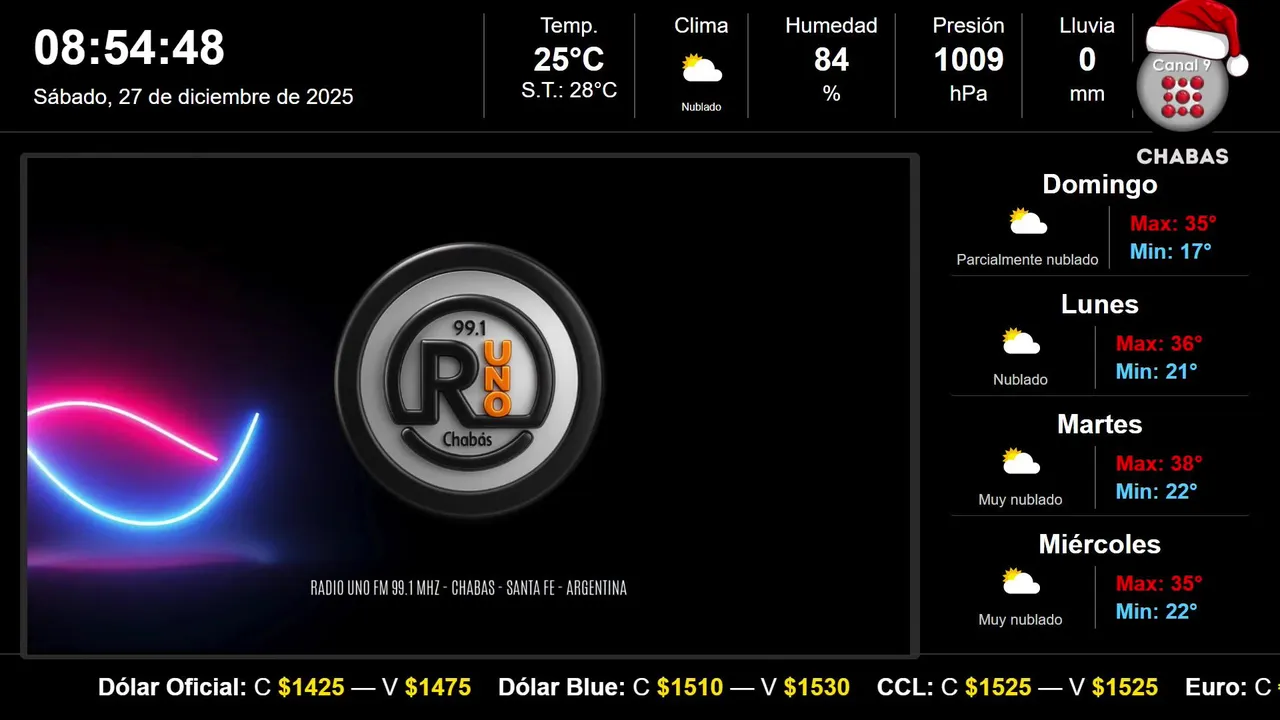The width and height of the screenshot is (1280, 720).
Task: Click the humidity value 84
Action: 831,60
